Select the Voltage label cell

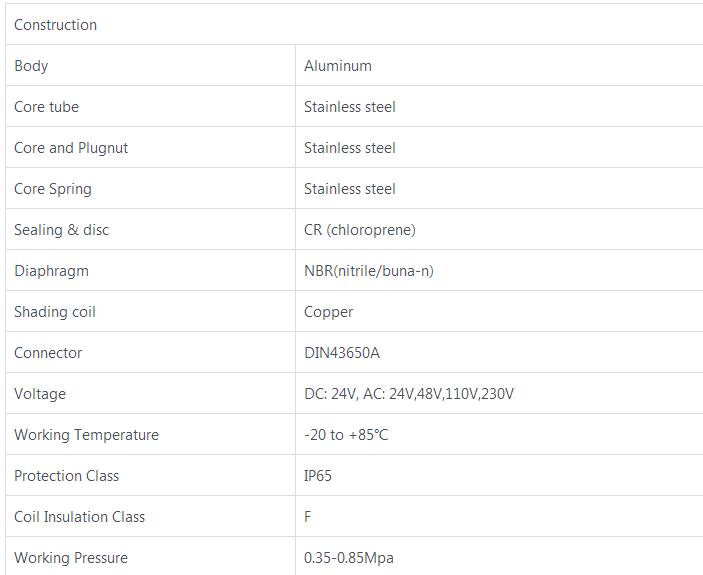tap(40, 394)
